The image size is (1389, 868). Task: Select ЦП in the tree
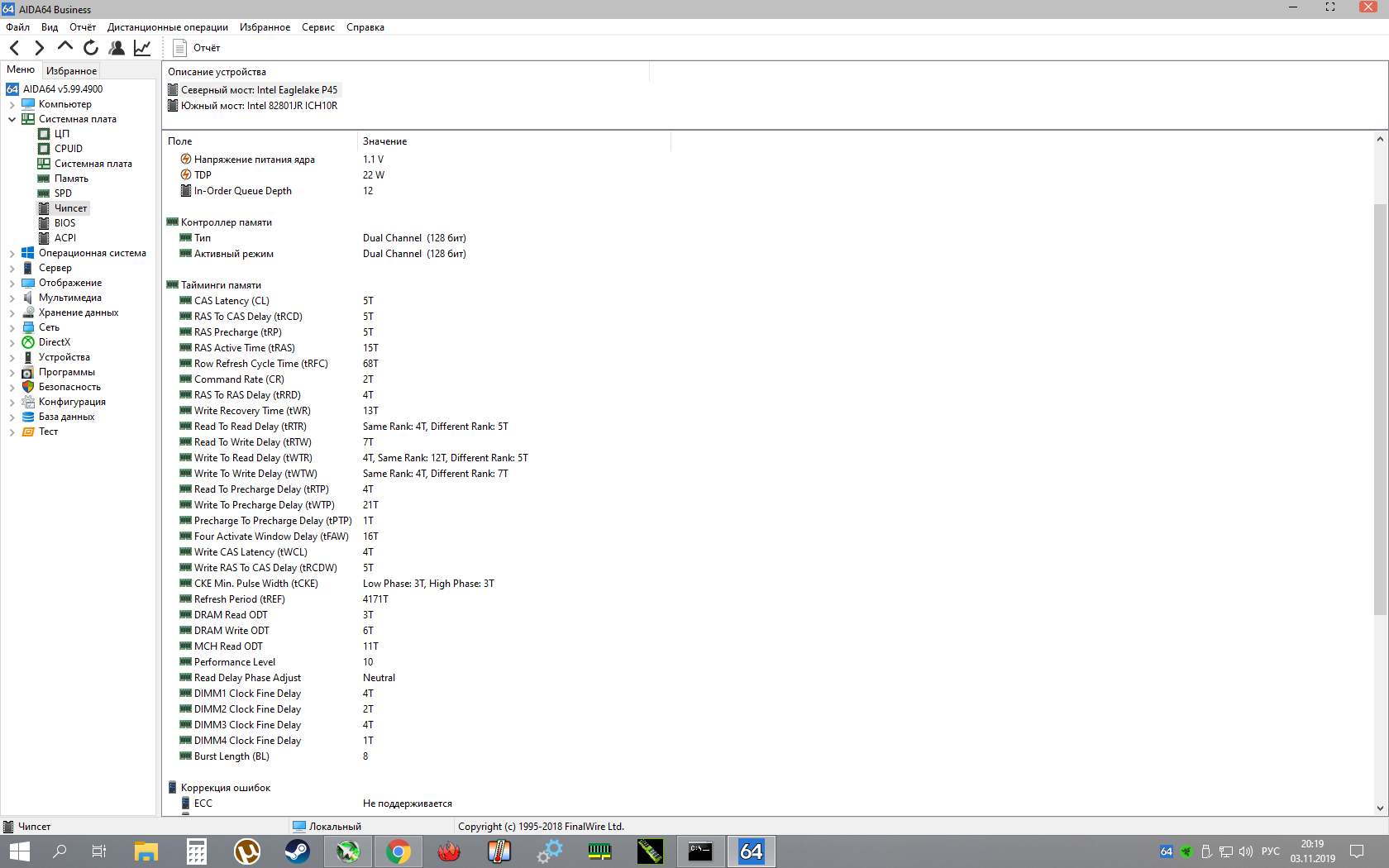pyautogui.click(x=62, y=134)
